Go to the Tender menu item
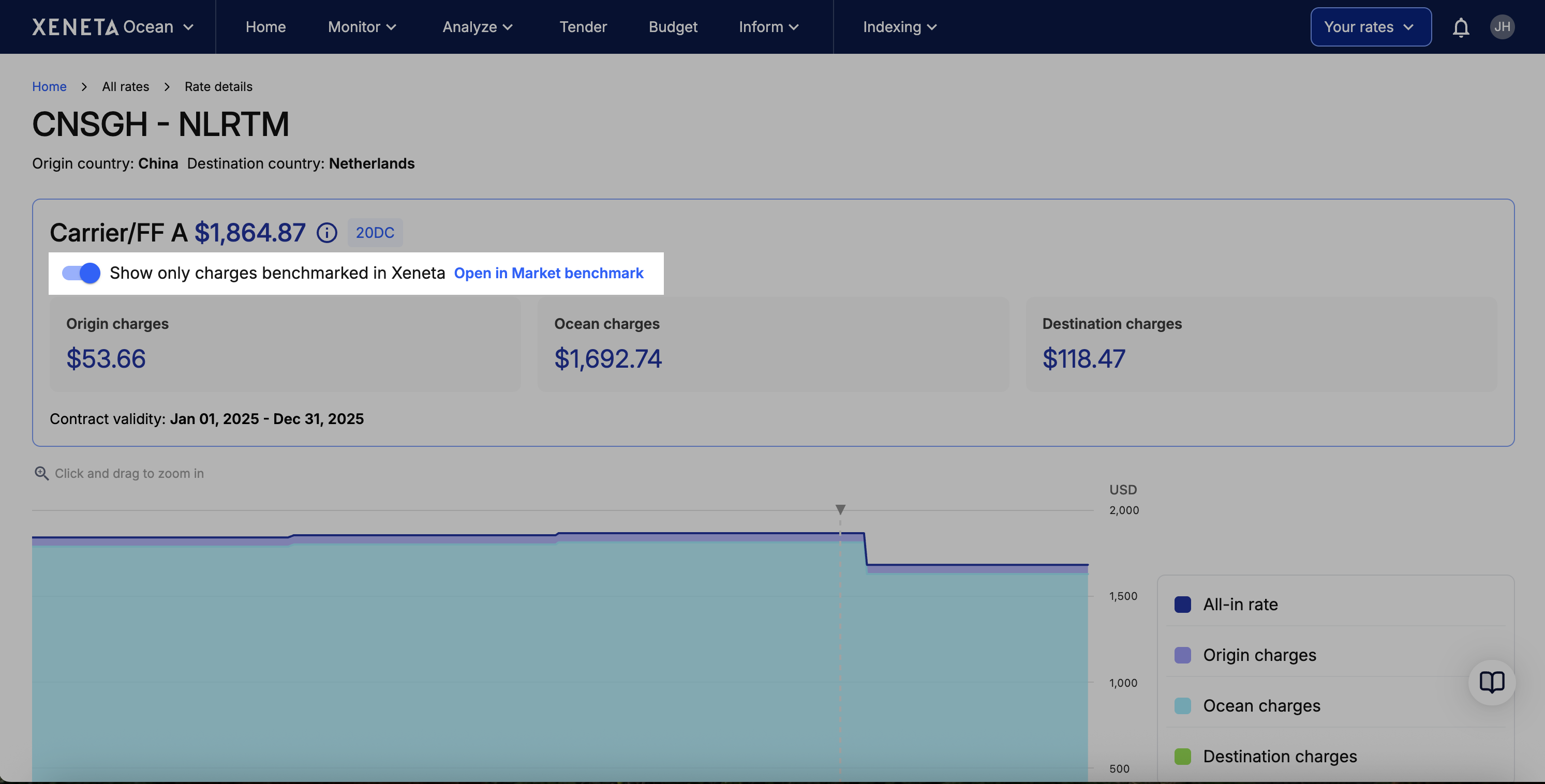Image resolution: width=1545 pixels, height=784 pixels. (583, 27)
